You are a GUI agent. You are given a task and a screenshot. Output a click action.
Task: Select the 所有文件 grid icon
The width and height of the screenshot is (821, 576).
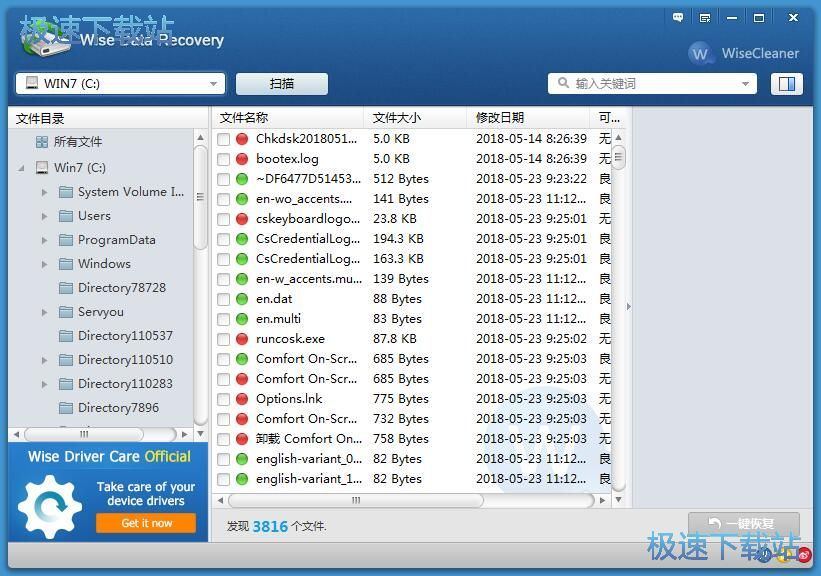[42, 142]
